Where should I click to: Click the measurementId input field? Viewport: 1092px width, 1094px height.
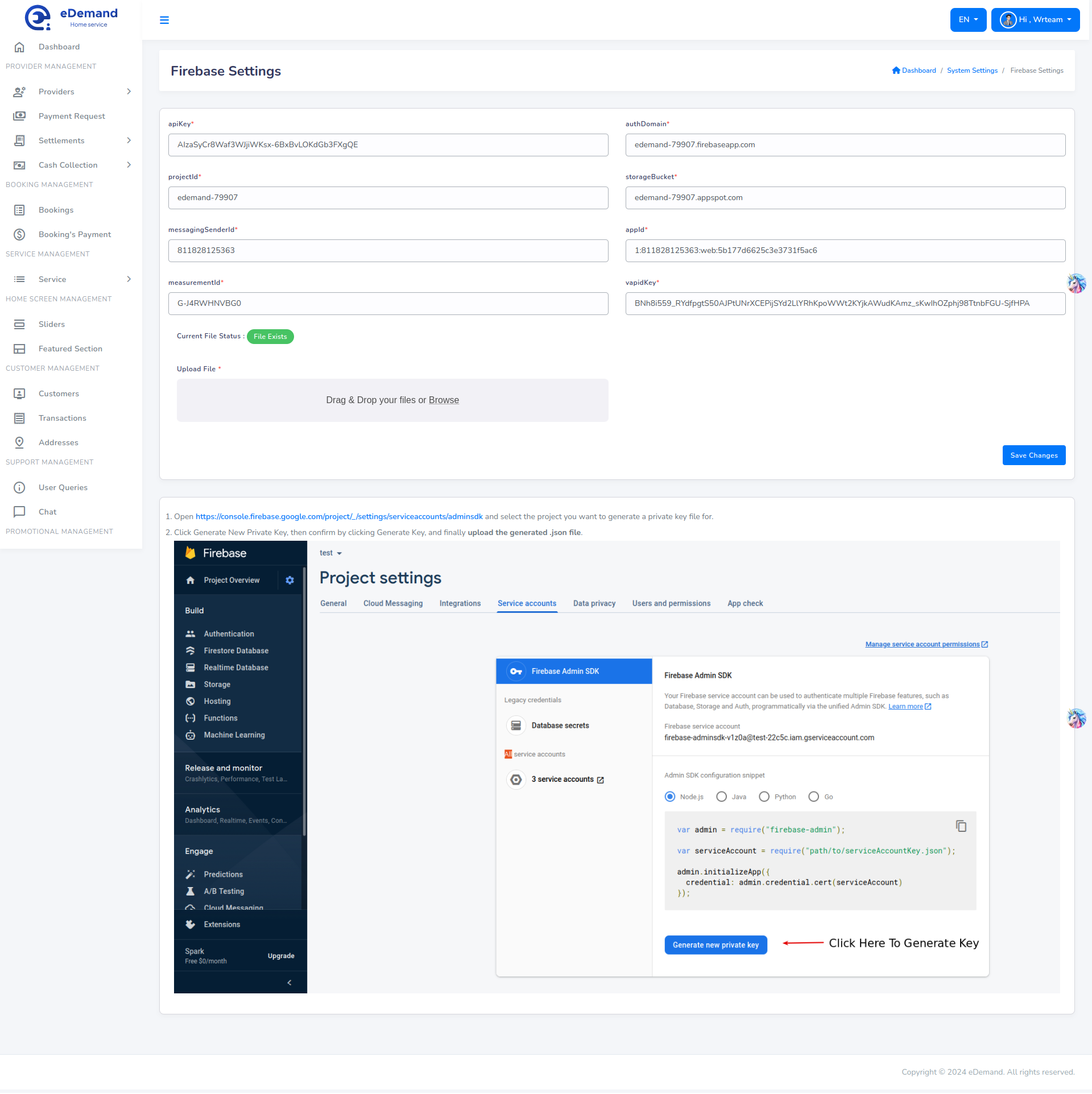388,304
